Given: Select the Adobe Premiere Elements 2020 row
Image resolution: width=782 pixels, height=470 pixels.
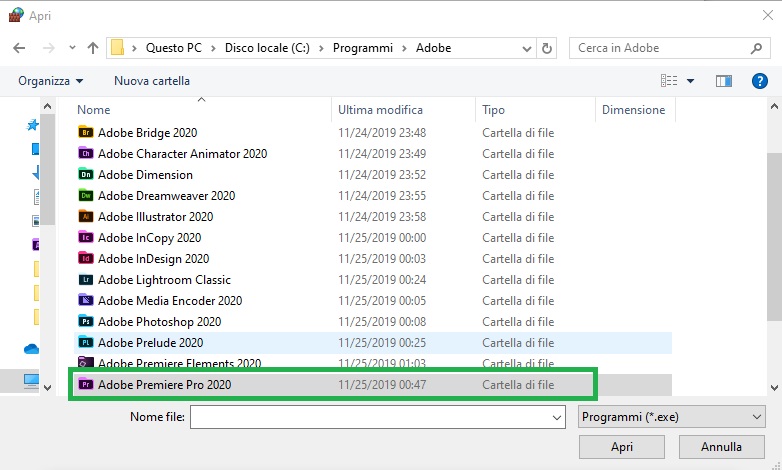Looking at the screenshot, I should [373, 364].
